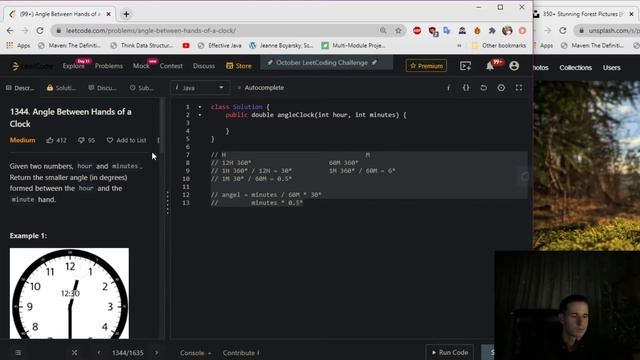
Task: Open the playground icon next to Premium
Action: point(465,66)
